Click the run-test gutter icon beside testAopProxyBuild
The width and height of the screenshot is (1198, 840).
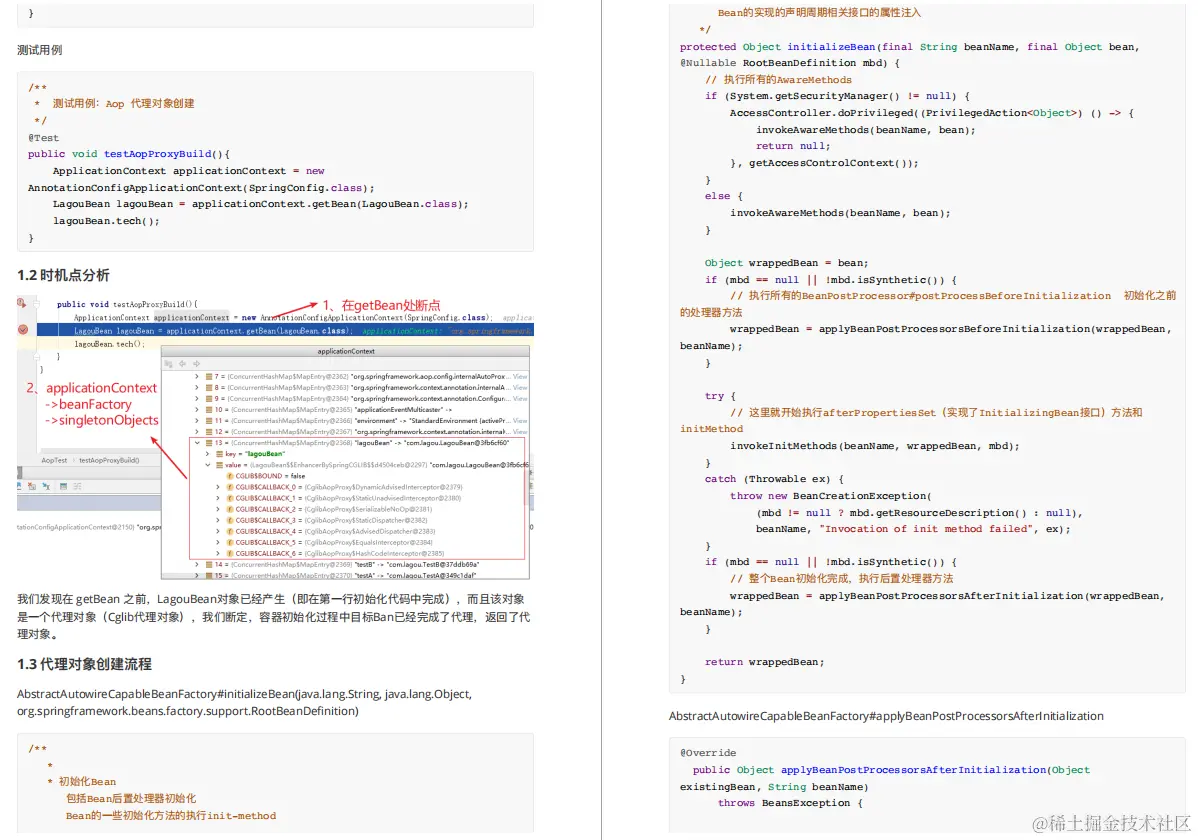point(21,303)
